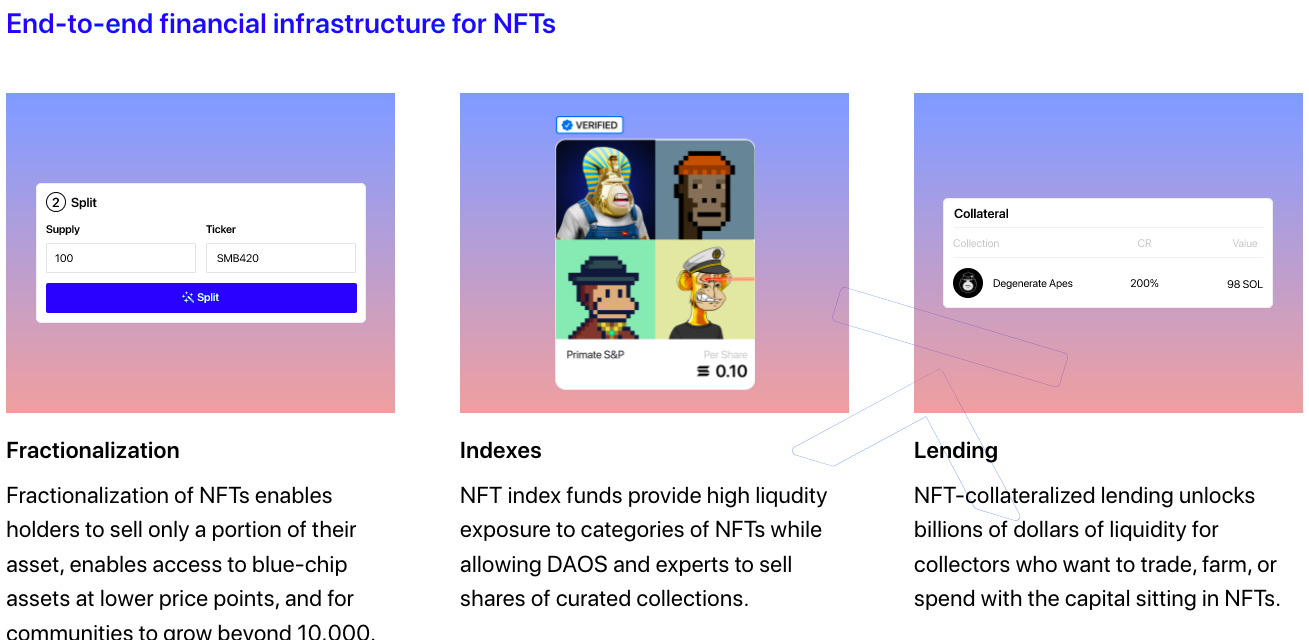Click the Solana symbol beside 0.10
Screen dimensions: 1309x640
click(703, 371)
